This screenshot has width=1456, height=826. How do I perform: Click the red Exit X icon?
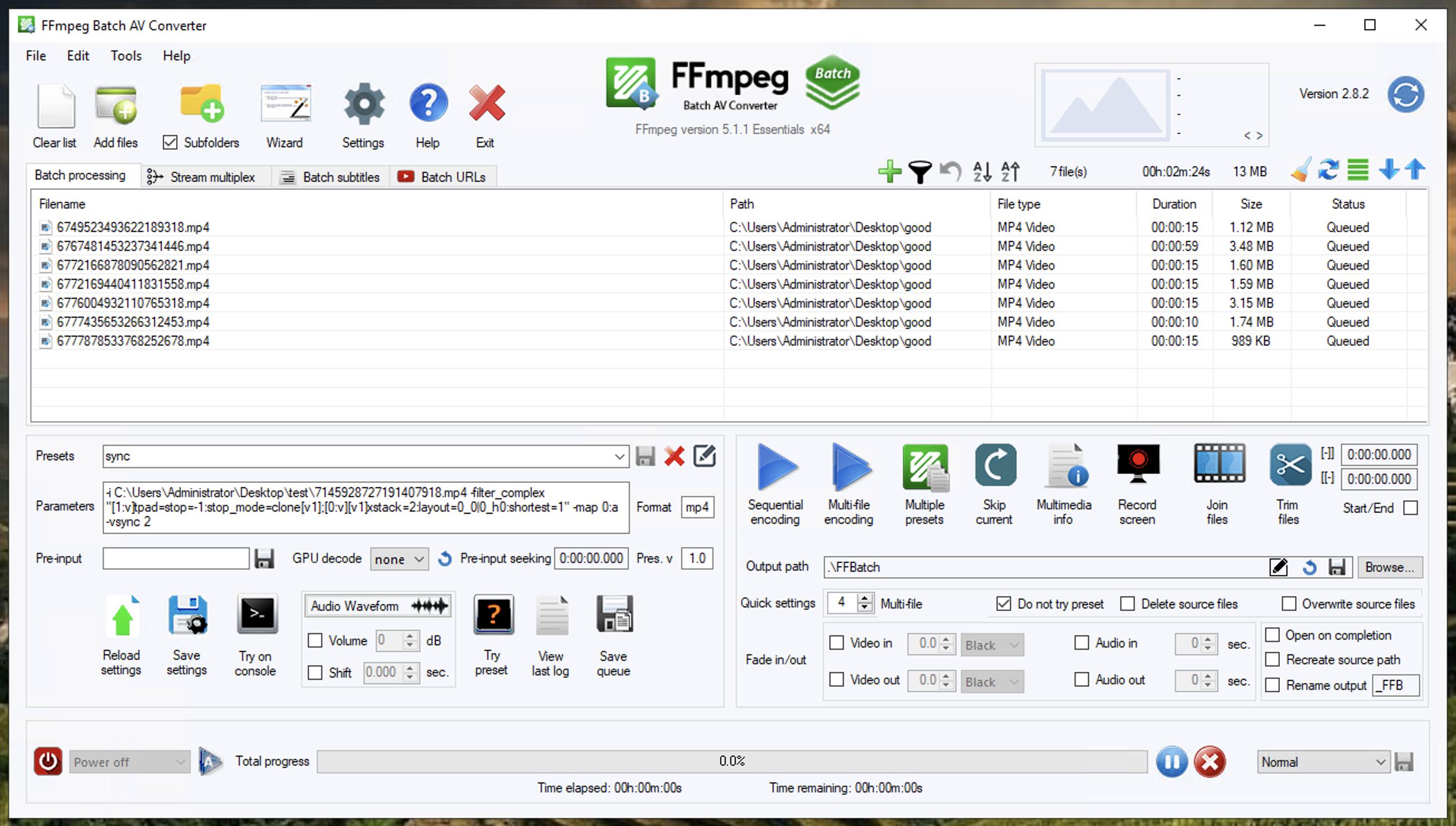pyautogui.click(x=487, y=103)
